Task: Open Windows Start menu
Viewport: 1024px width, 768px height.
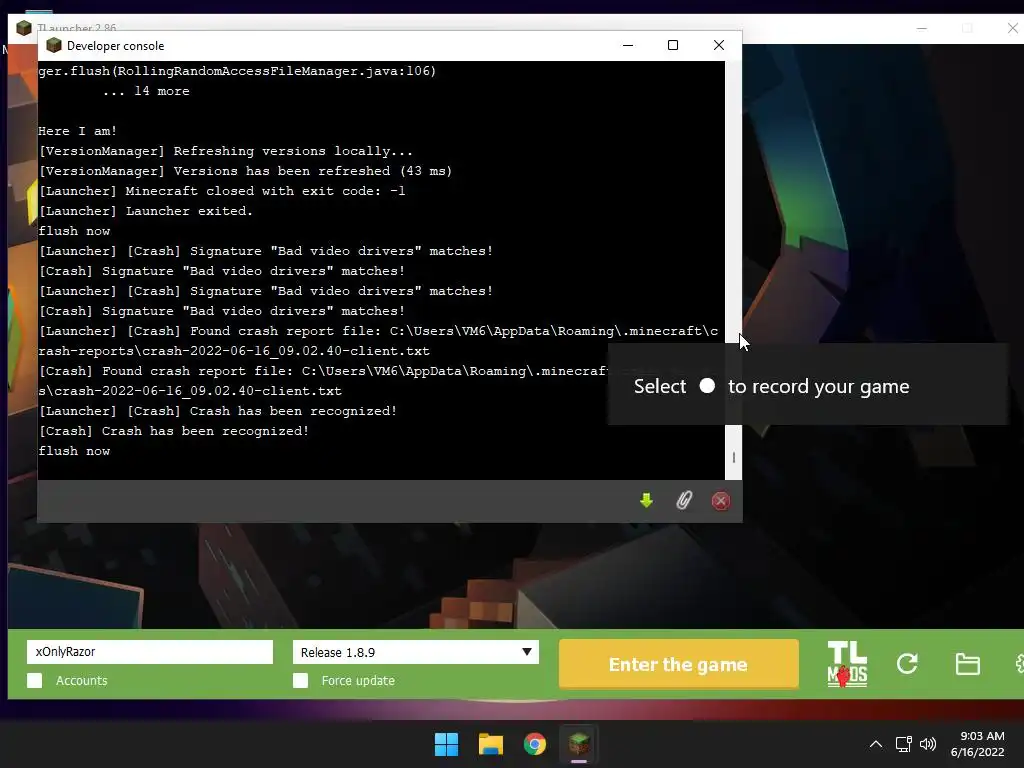Action: pos(447,744)
